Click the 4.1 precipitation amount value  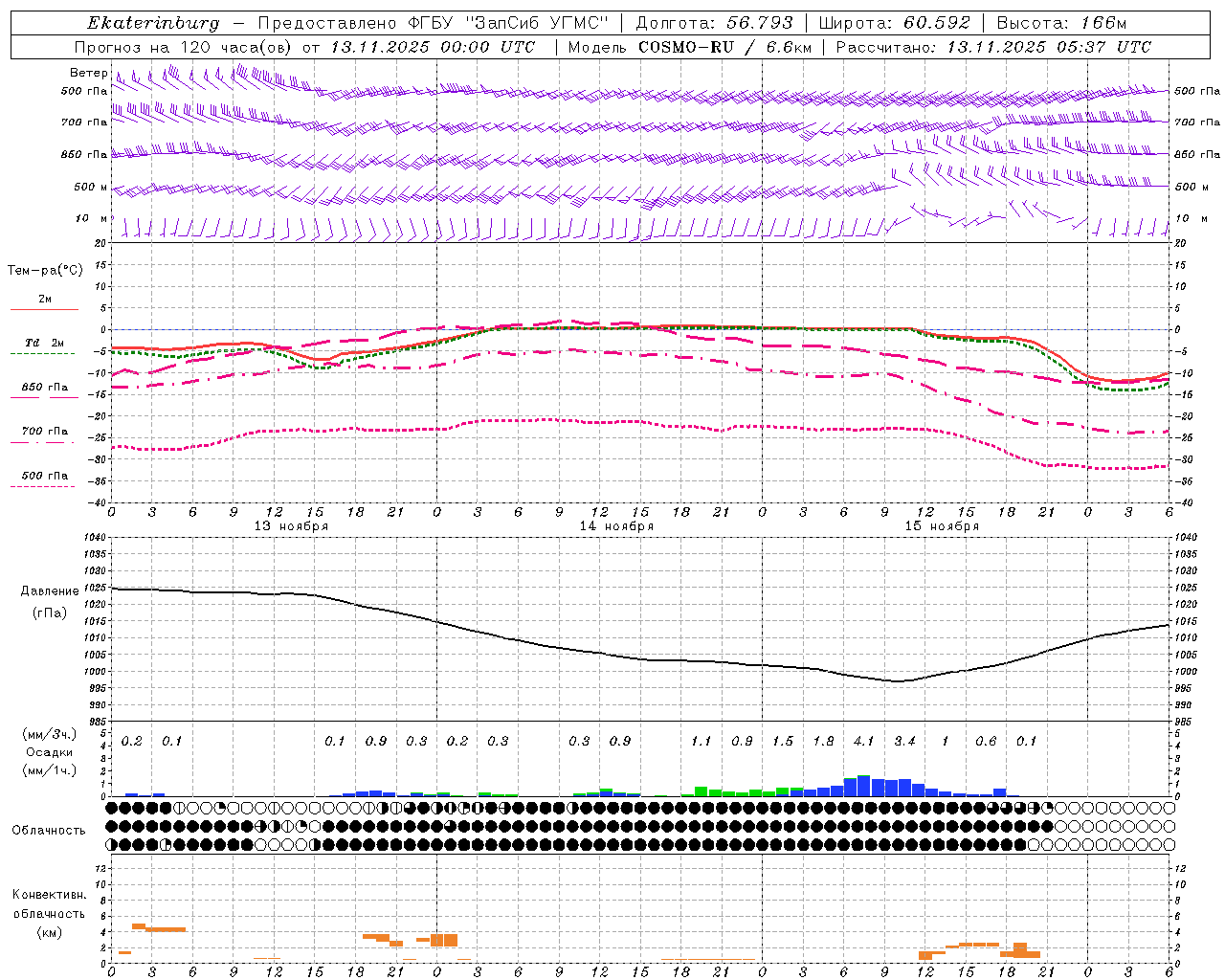point(863,741)
